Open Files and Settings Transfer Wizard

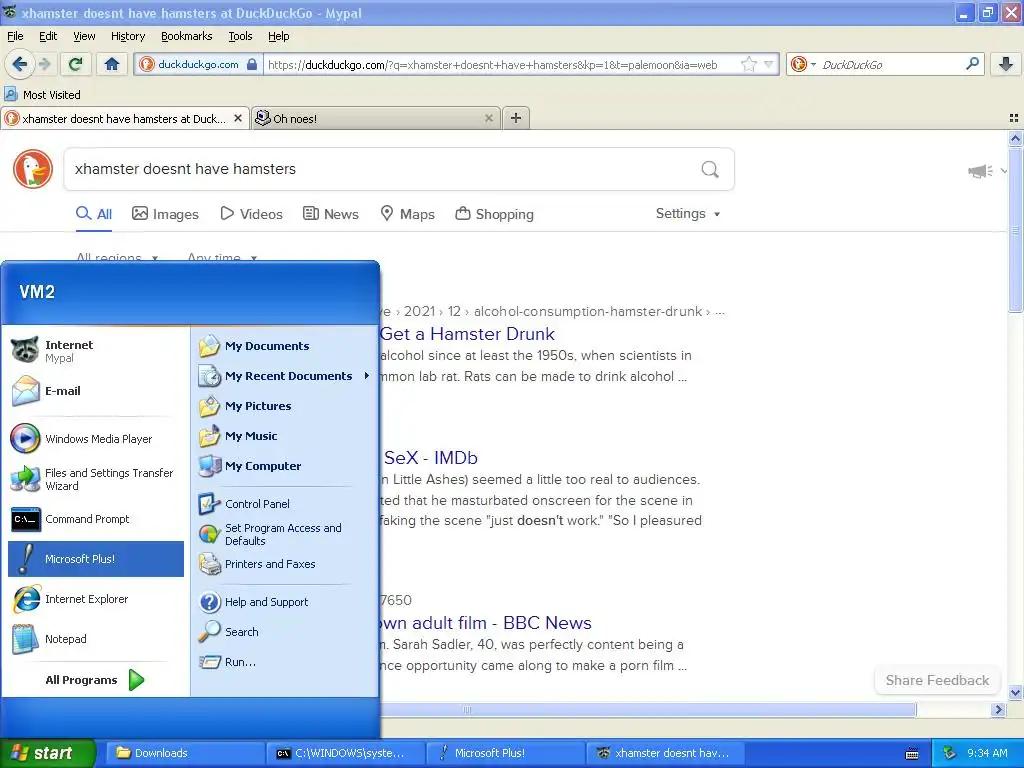click(x=95, y=479)
